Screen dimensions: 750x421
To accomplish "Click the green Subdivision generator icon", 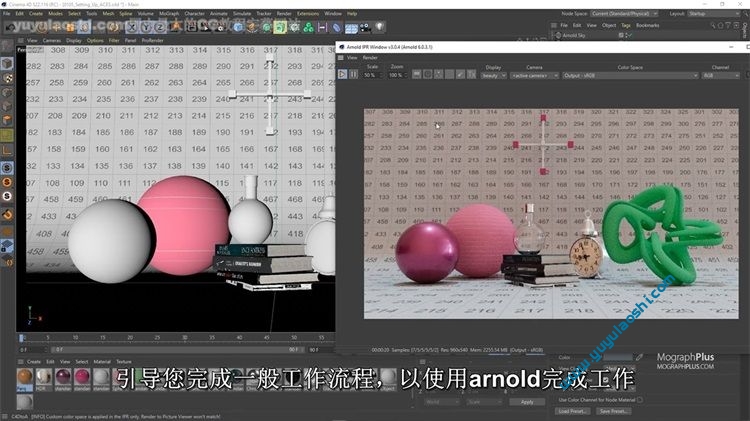I will tap(266, 27).
